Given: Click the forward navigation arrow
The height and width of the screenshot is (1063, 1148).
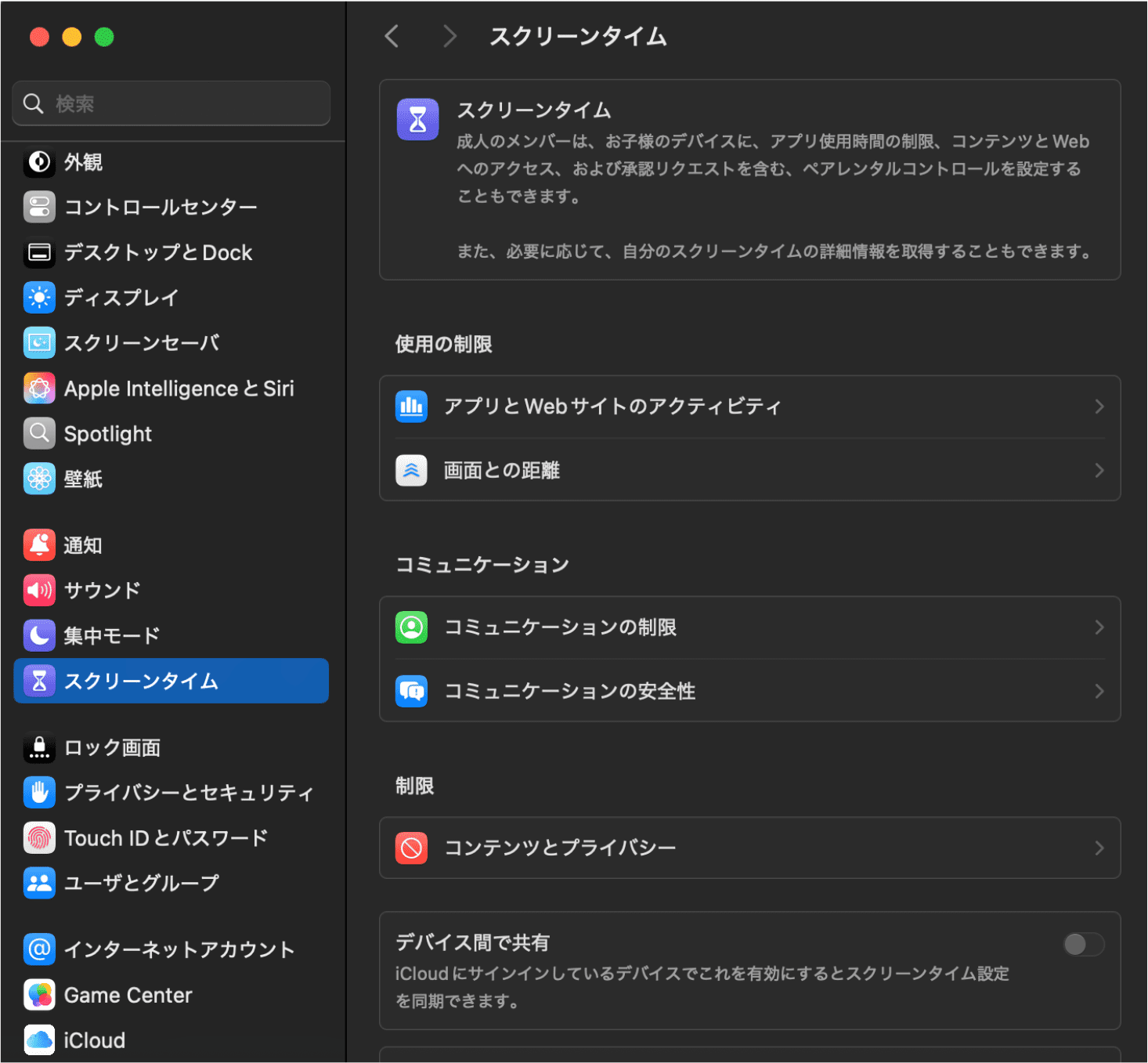Looking at the screenshot, I should point(449,36).
